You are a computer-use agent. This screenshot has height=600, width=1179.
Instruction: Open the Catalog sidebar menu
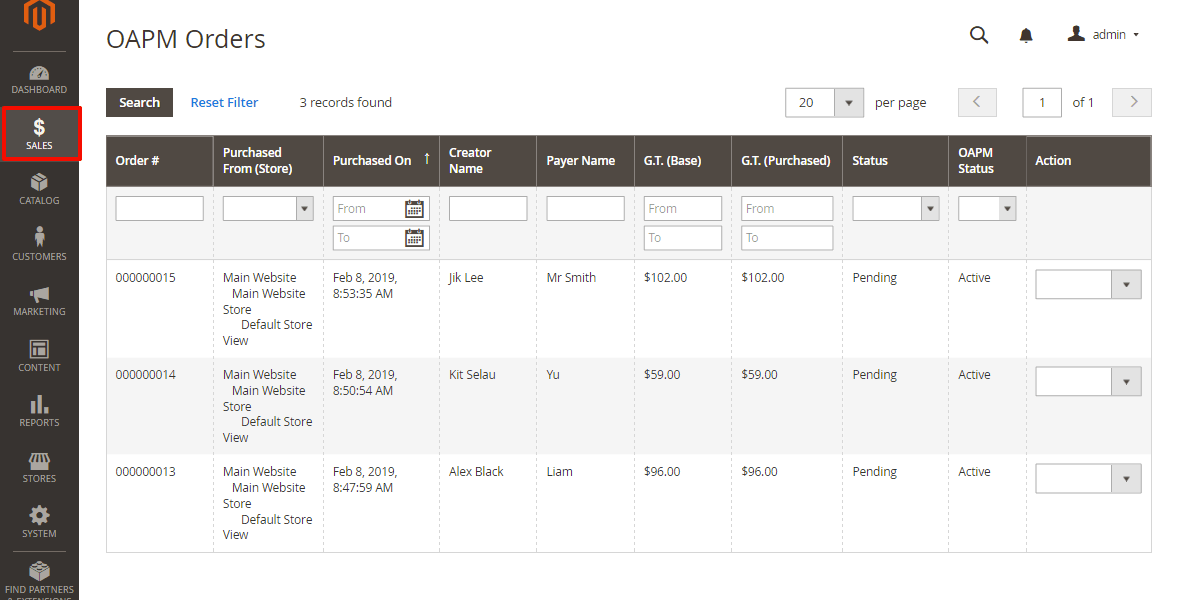coord(39,189)
